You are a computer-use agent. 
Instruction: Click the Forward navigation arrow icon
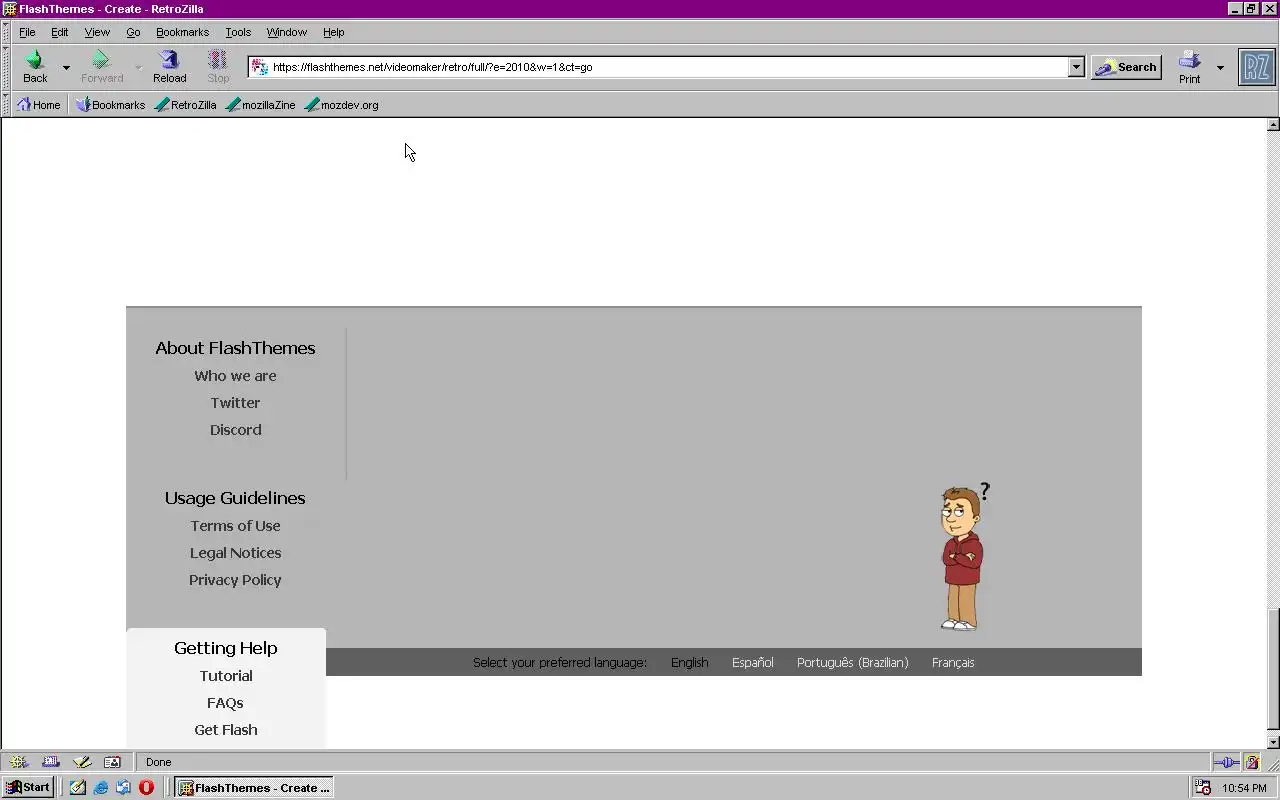click(x=100, y=61)
